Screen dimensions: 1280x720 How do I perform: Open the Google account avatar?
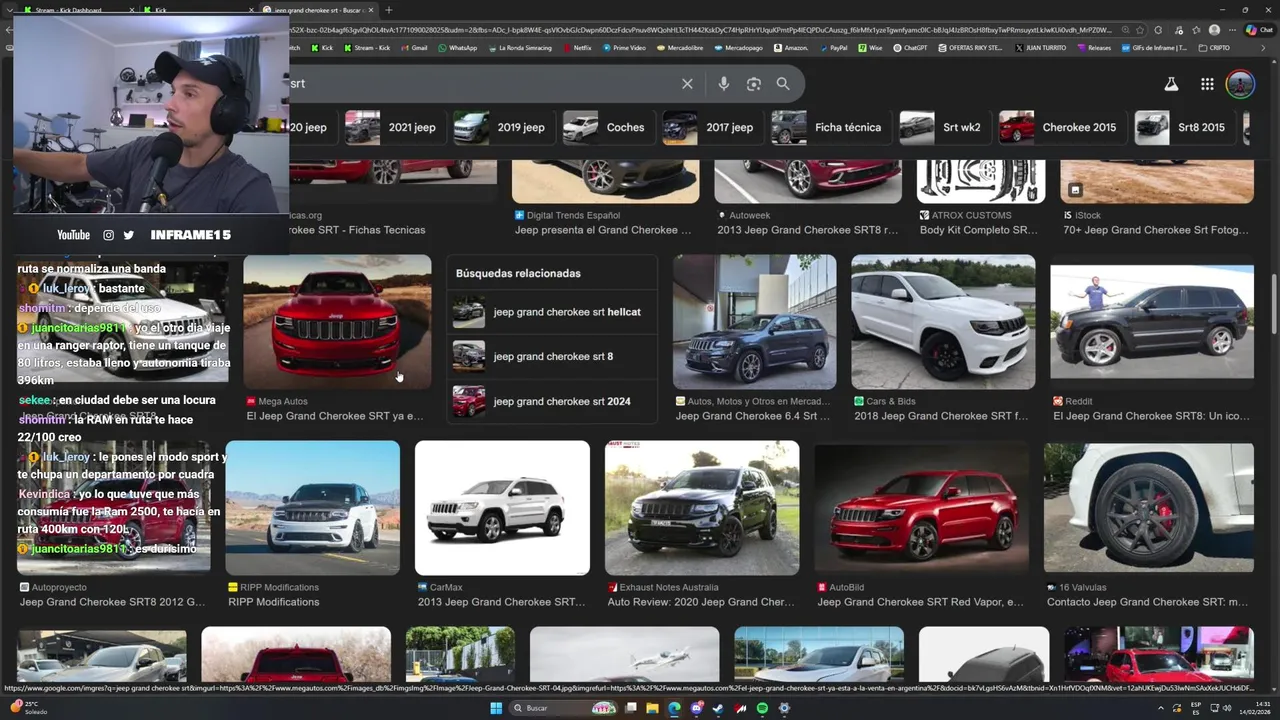[x=1240, y=84]
